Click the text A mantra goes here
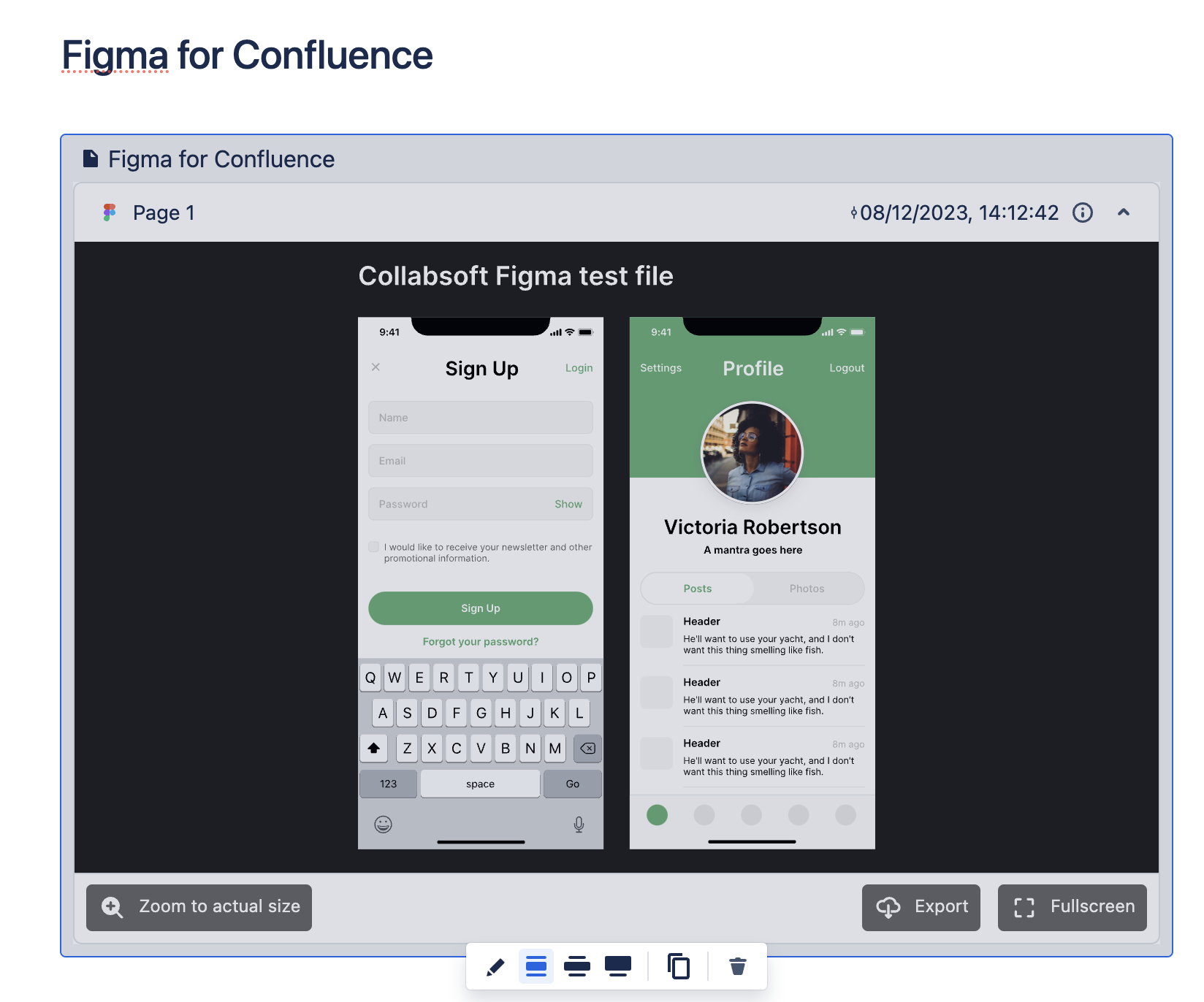Viewport: 1204px width, 1002px height. (753, 550)
